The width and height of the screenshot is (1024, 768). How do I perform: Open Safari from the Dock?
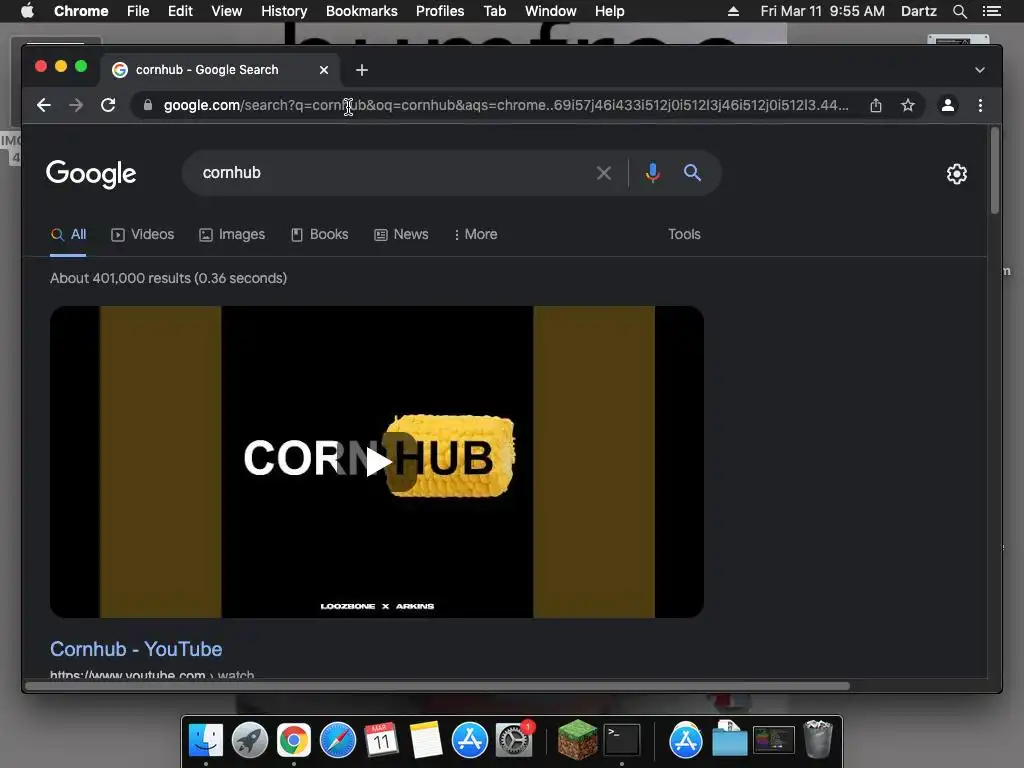tap(338, 741)
